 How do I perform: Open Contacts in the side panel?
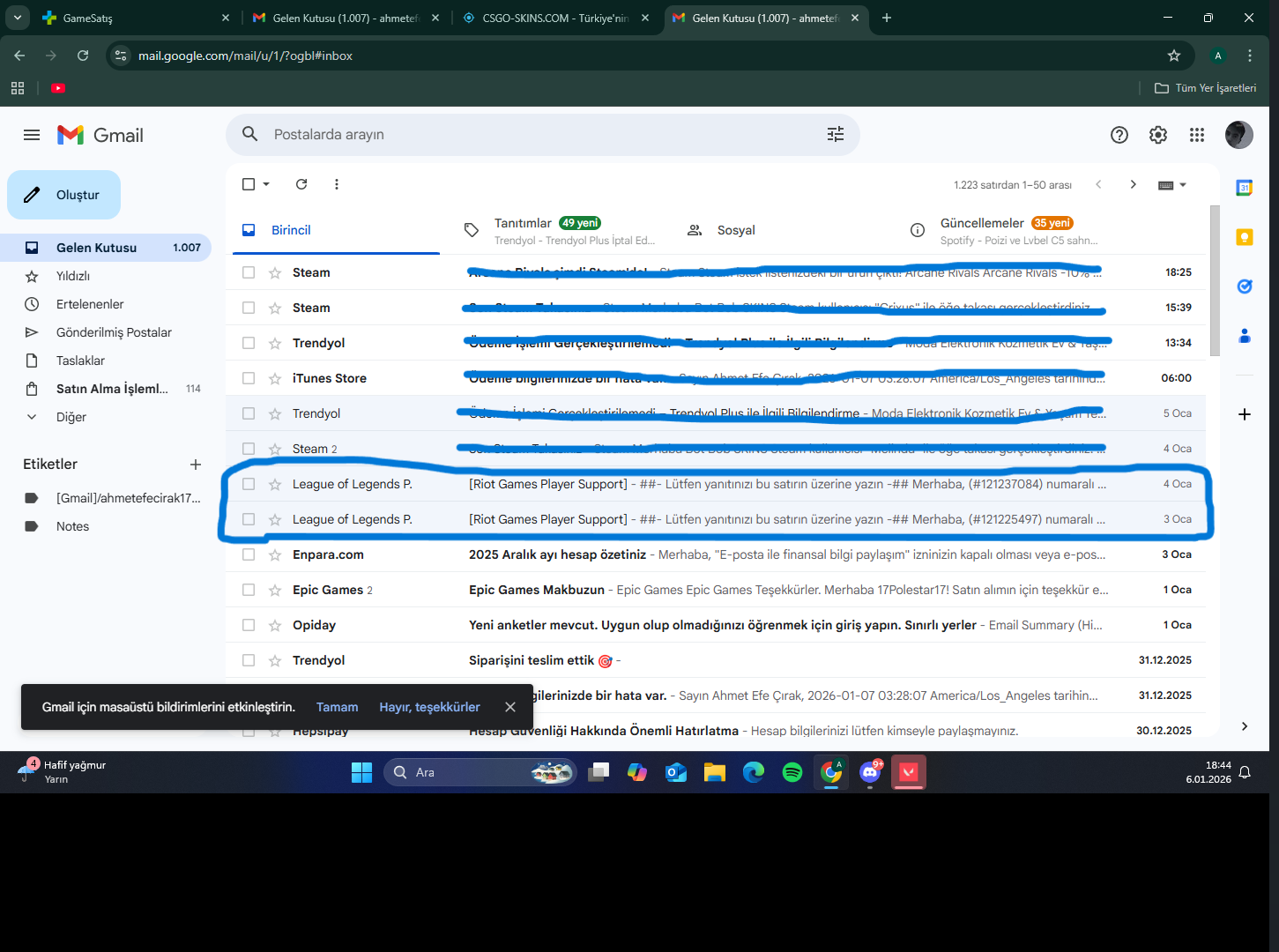point(1245,336)
